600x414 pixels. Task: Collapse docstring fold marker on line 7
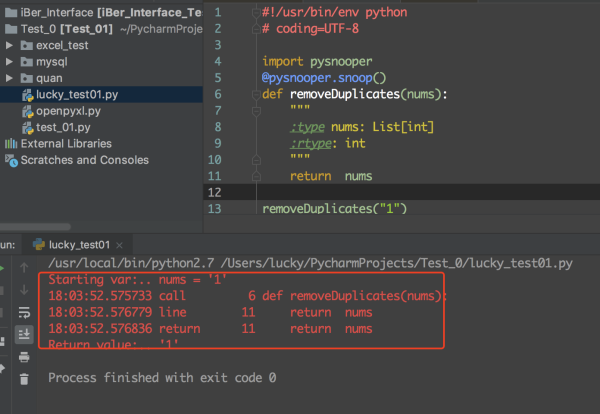[256, 111]
